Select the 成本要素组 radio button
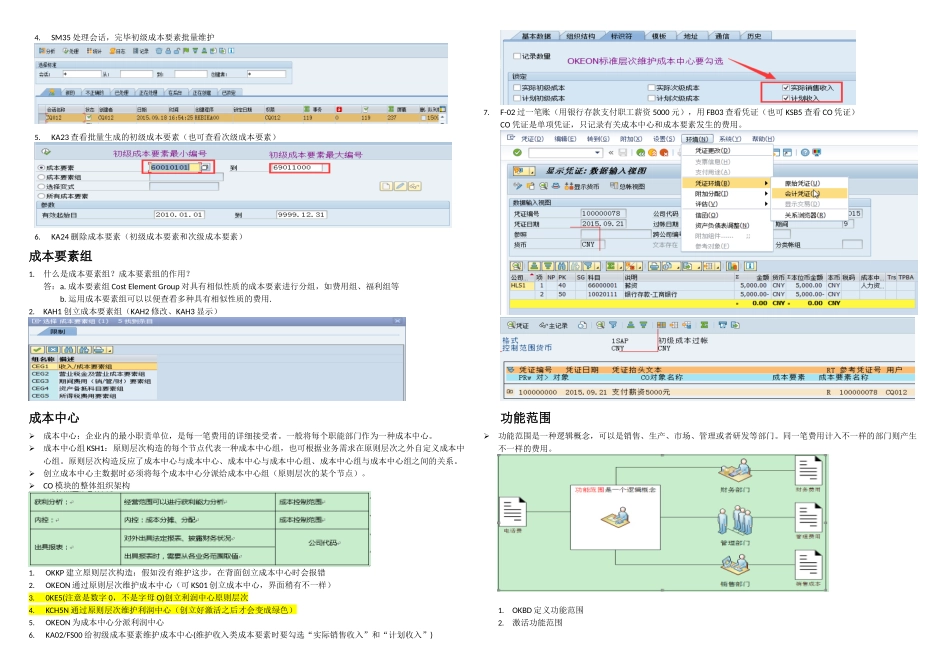This screenshot has width=950, height=672. point(41,177)
